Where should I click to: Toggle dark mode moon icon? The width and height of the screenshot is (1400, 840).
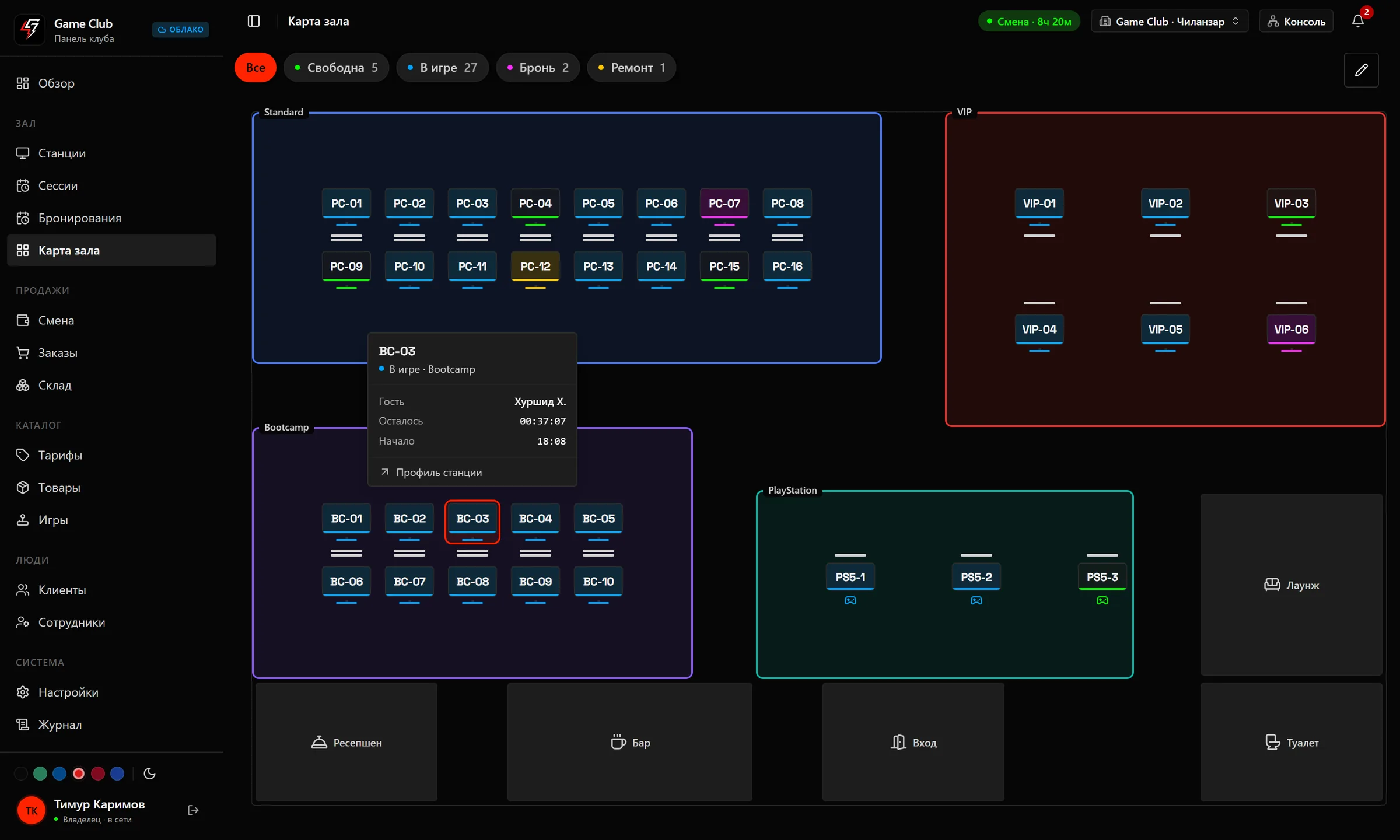coord(149,773)
